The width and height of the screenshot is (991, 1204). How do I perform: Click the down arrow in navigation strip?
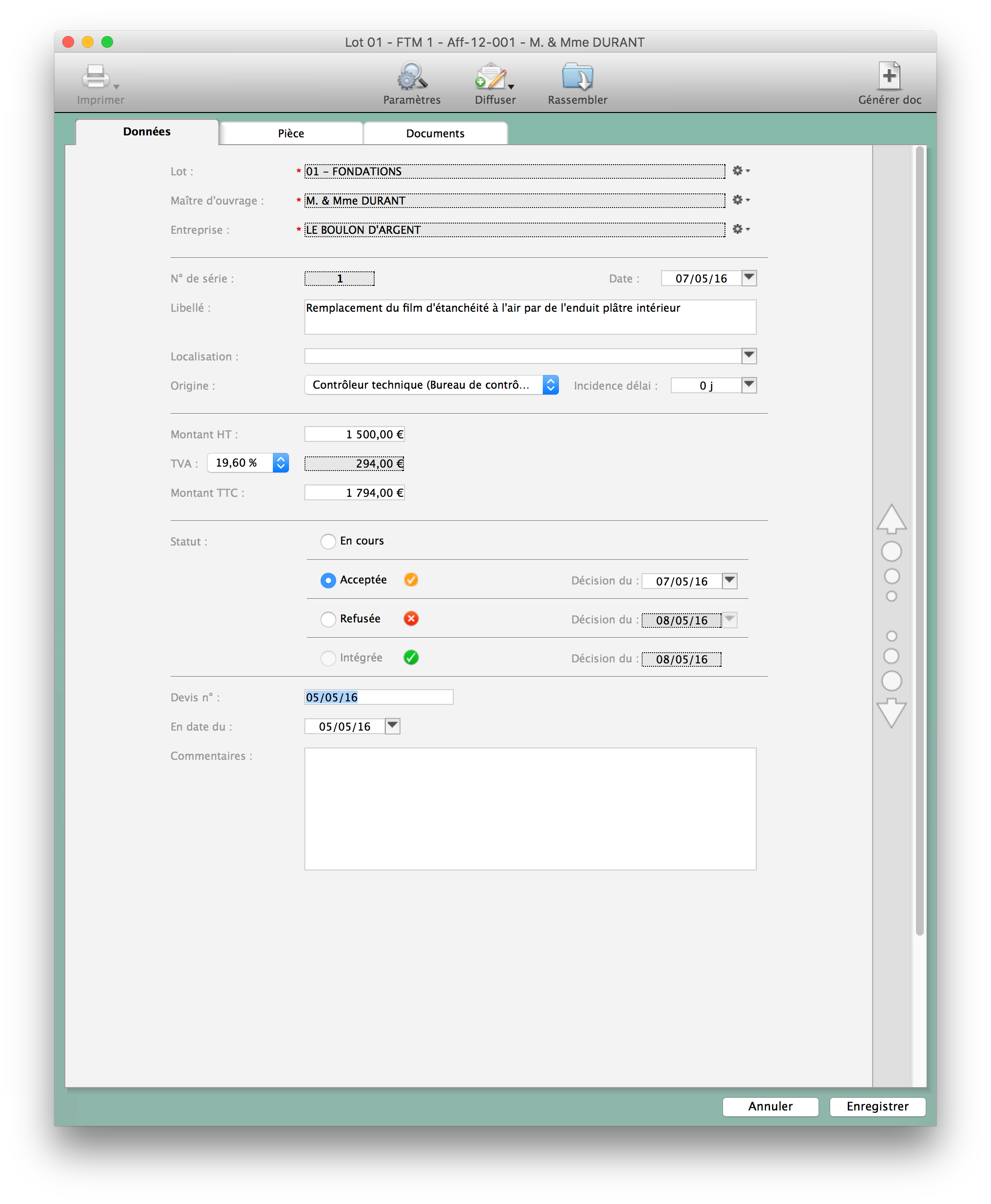pos(891,713)
